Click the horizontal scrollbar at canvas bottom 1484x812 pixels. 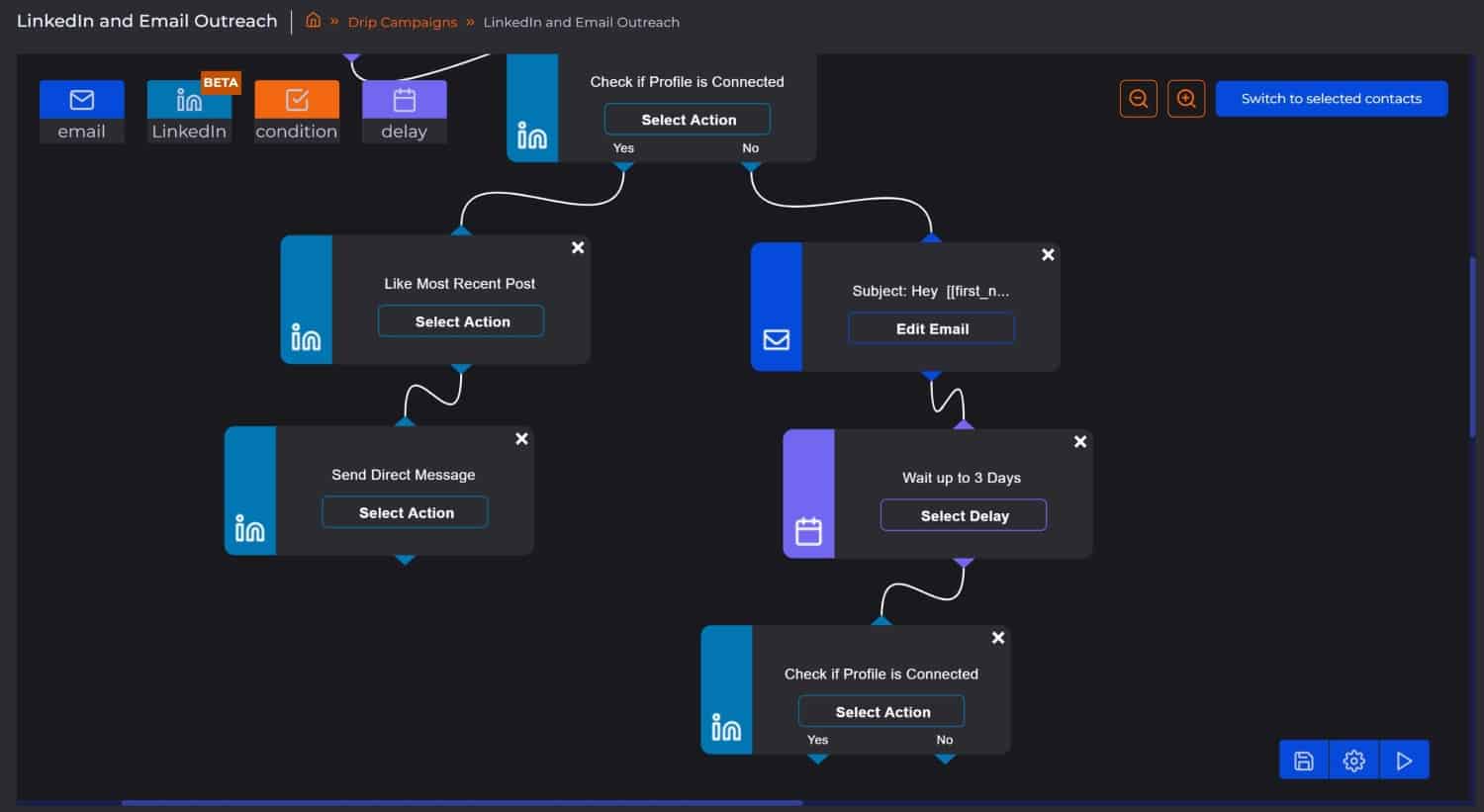point(461,803)
